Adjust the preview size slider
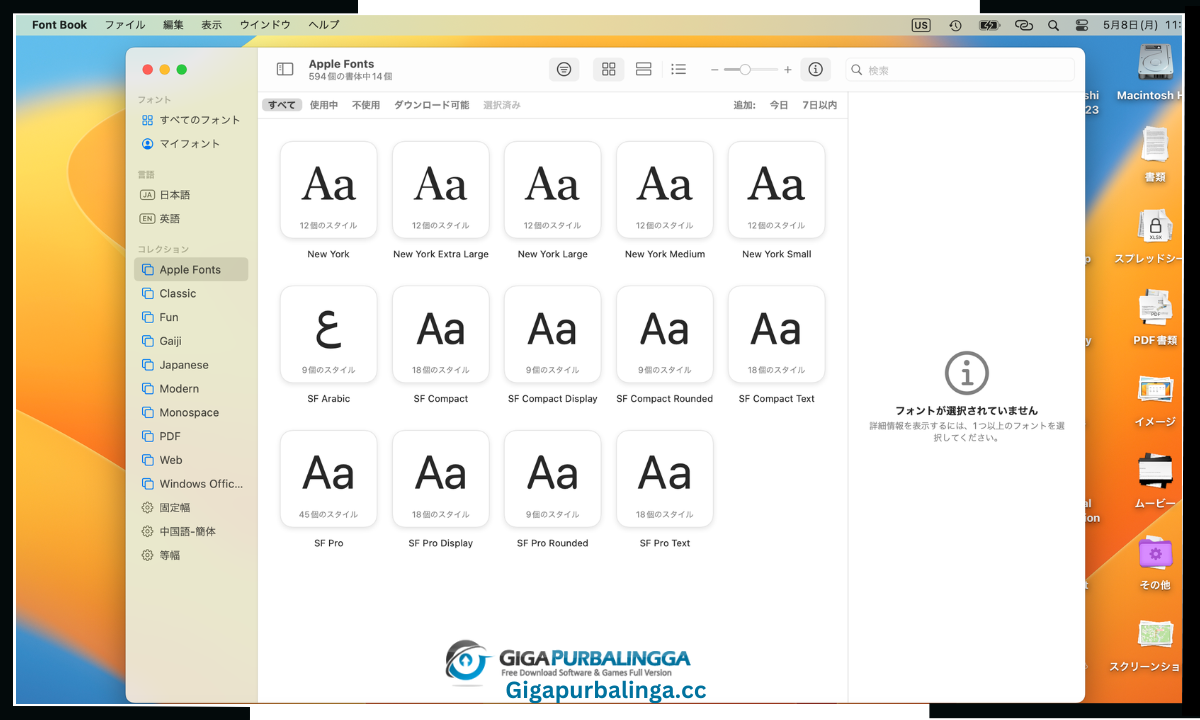Image resolution: width=1200 pixels, height=720 pixels. (751, 70)
